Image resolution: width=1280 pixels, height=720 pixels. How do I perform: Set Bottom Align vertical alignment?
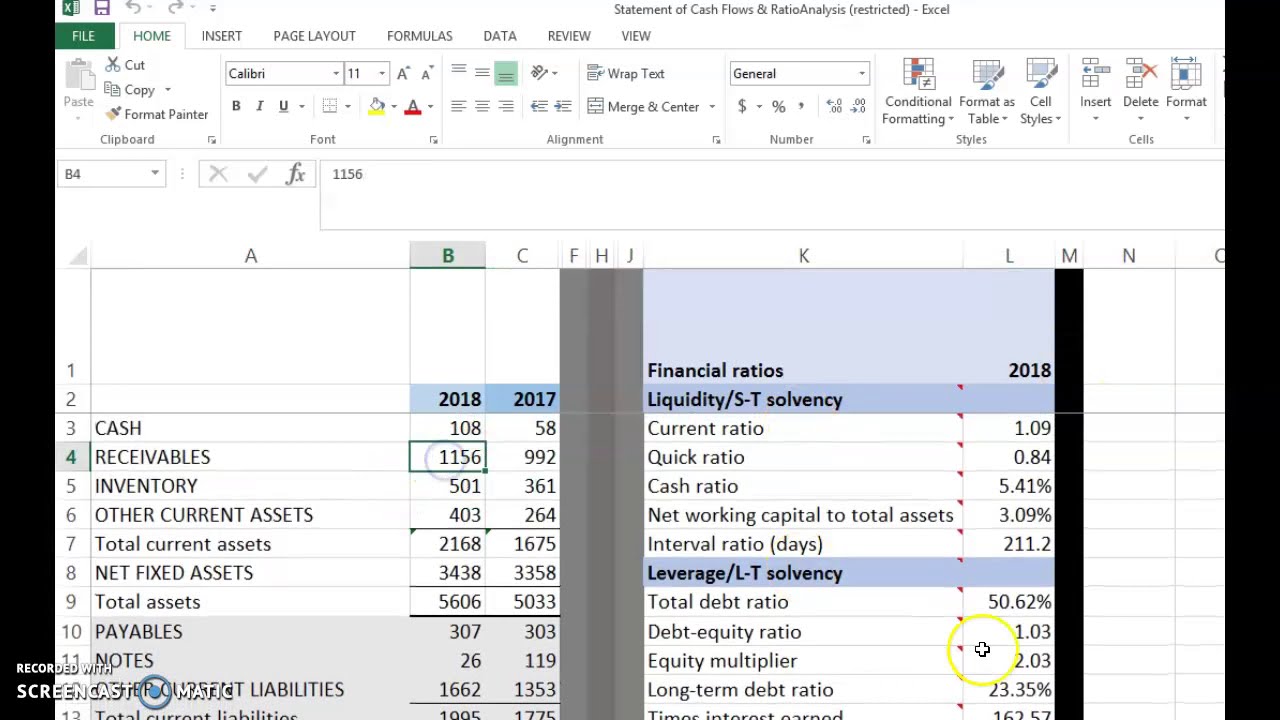[506, 73]
